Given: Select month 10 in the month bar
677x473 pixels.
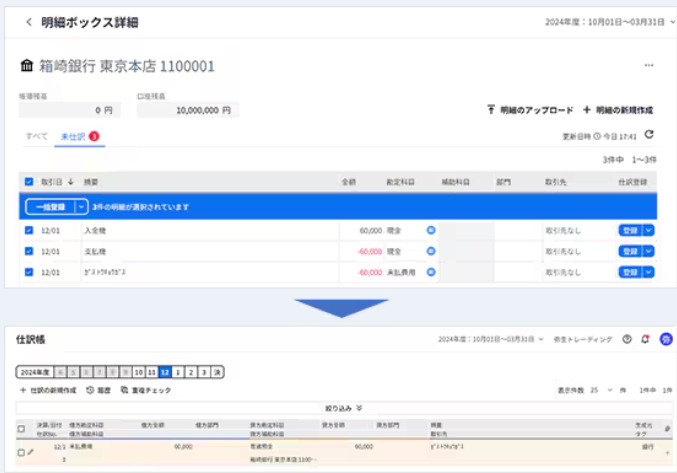Looking at the screenshot, I should coord(139,372).
